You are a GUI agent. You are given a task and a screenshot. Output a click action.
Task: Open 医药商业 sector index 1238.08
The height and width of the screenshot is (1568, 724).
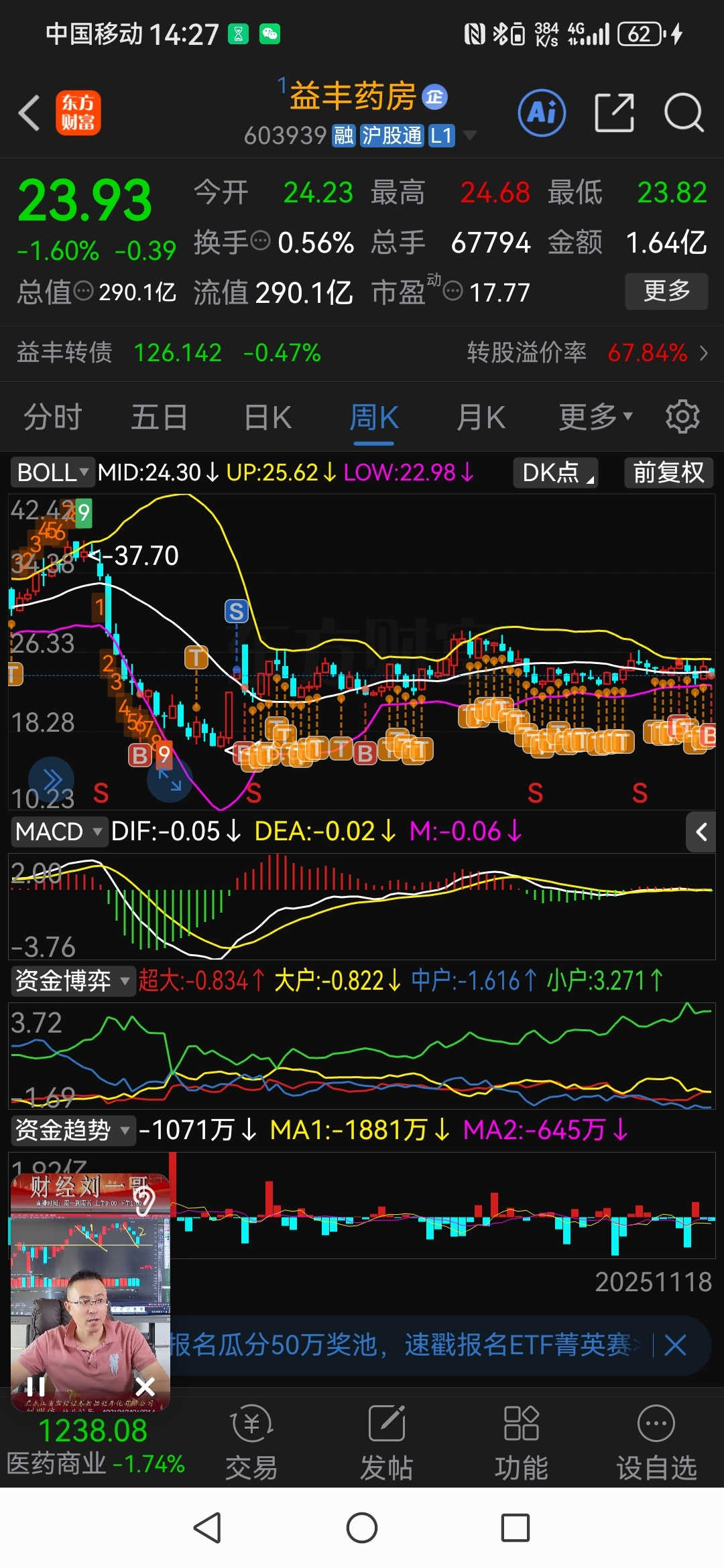tap(95, 1446)
